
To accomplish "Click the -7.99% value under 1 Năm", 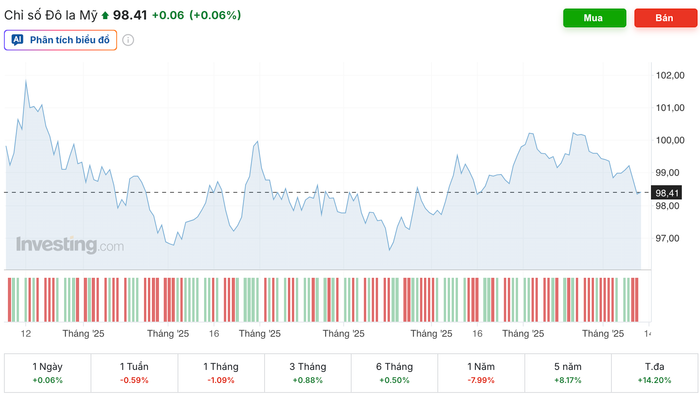I will pyautogui.click(x=481, y=380).
